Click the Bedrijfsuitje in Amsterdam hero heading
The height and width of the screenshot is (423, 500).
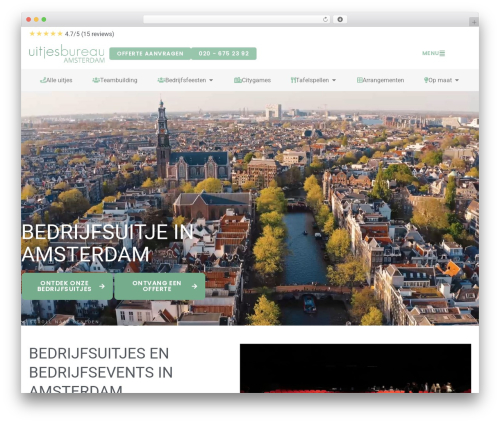coord(107,243)
